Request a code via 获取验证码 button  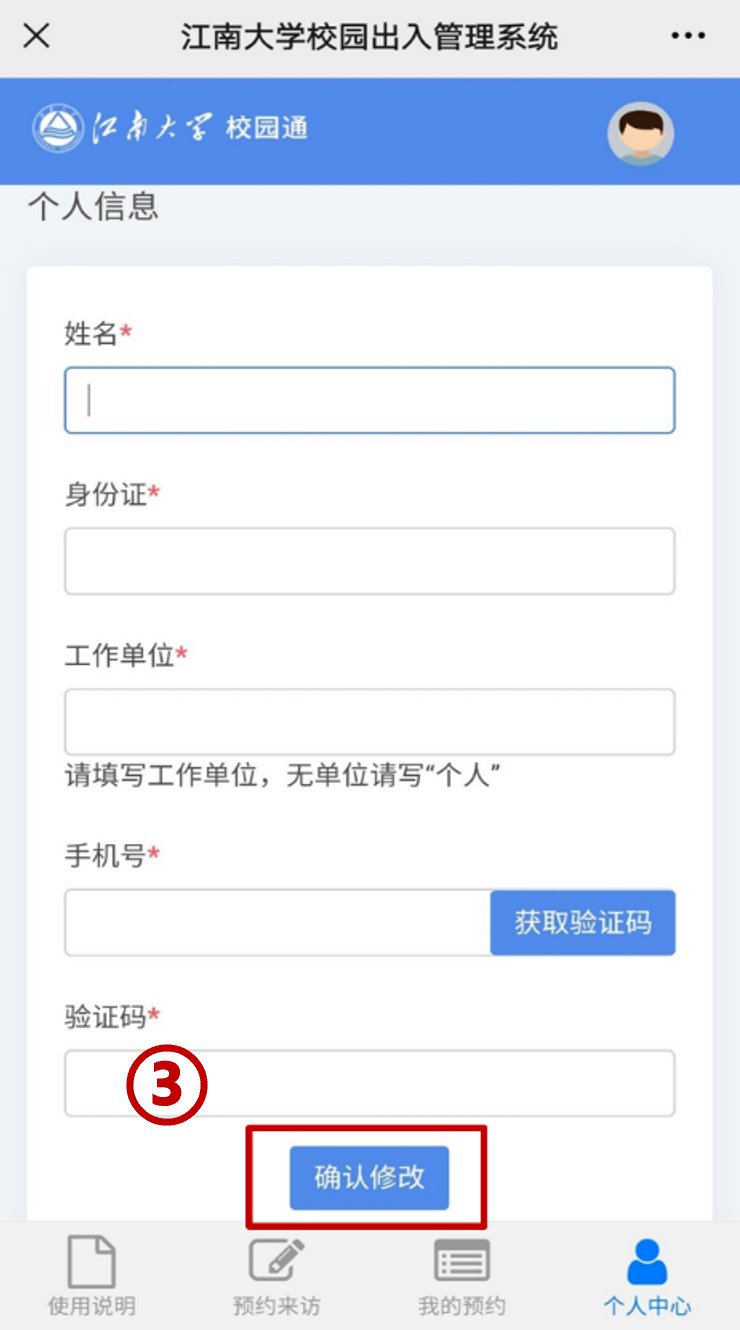(x=583, y=922)
